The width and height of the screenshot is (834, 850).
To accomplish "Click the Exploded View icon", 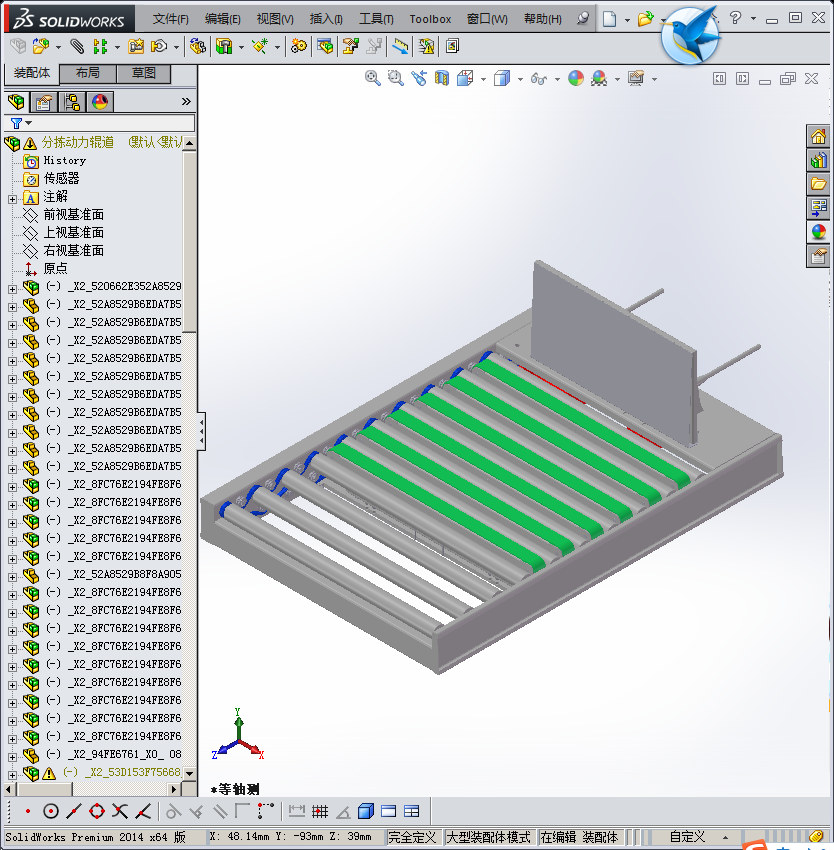I will [350, 47].
